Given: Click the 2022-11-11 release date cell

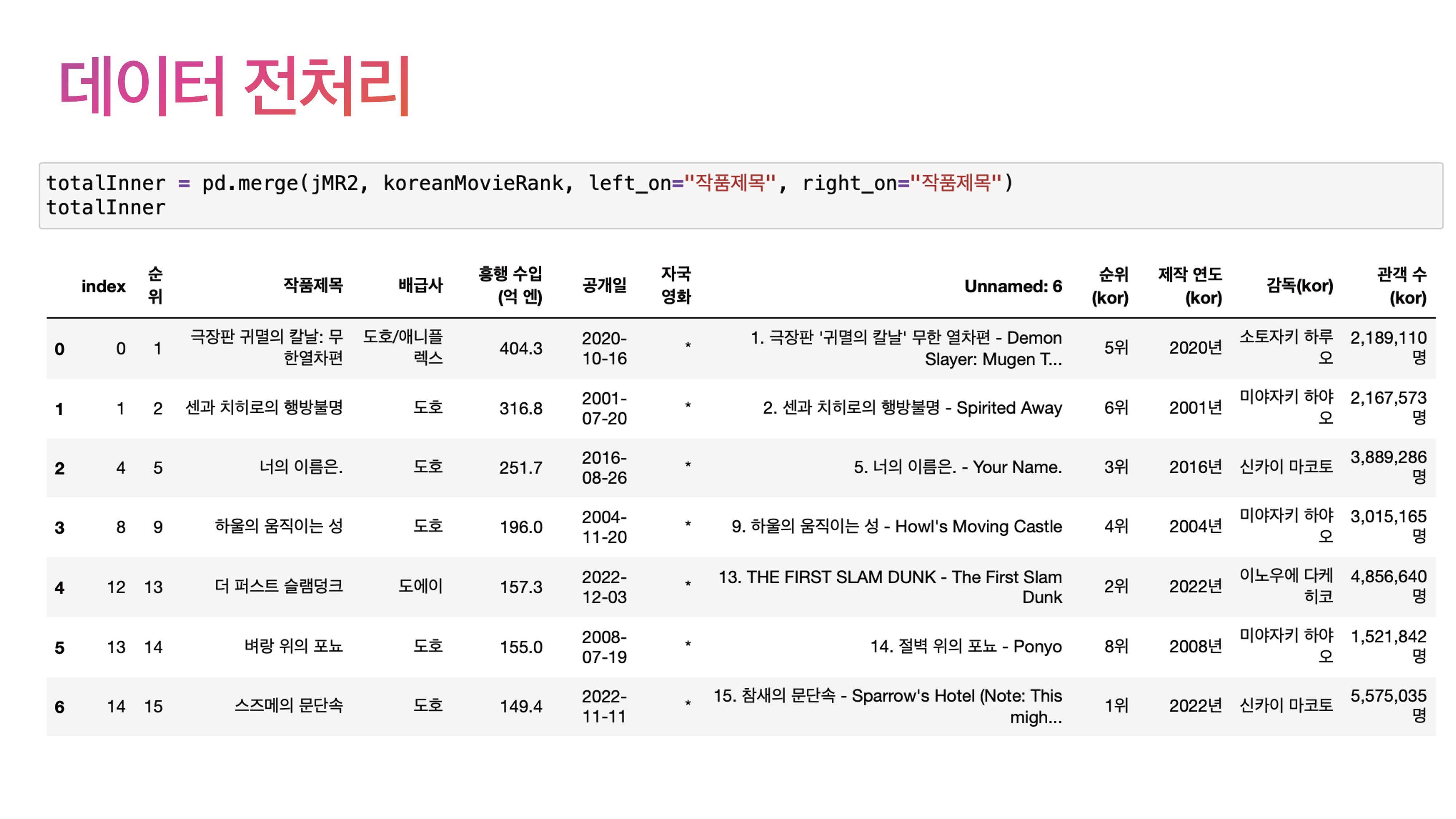Looking at the screenshot, I should 604,707.
